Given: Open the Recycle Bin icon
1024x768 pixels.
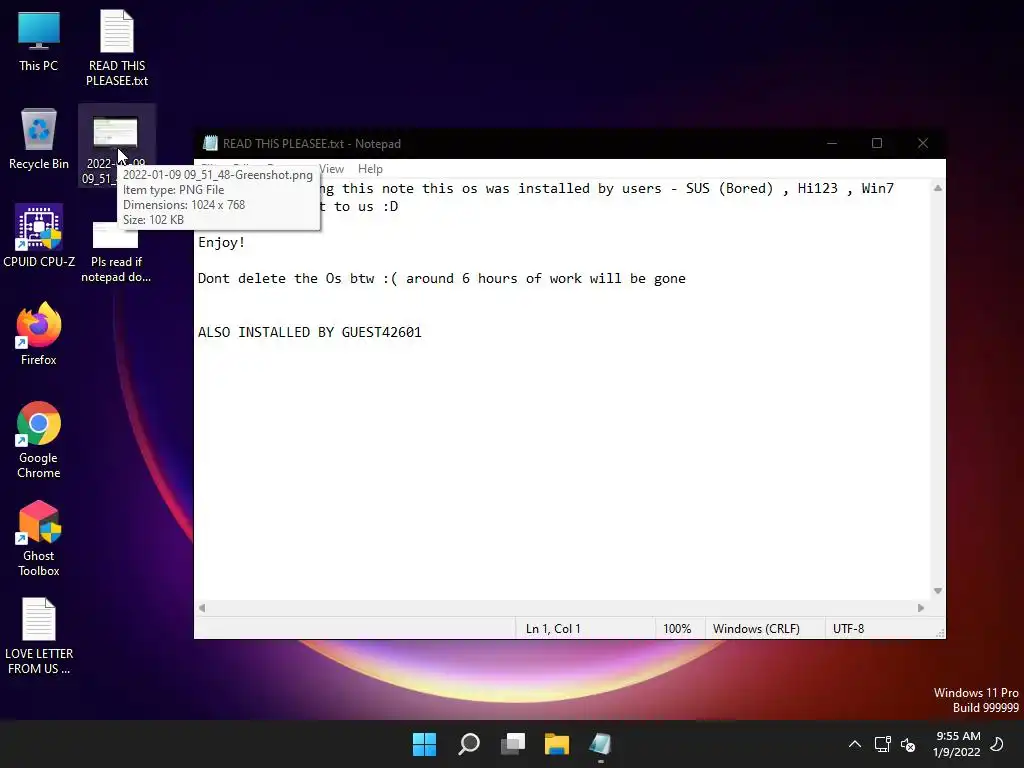Looking at the screenshot, I should point(39,138).
